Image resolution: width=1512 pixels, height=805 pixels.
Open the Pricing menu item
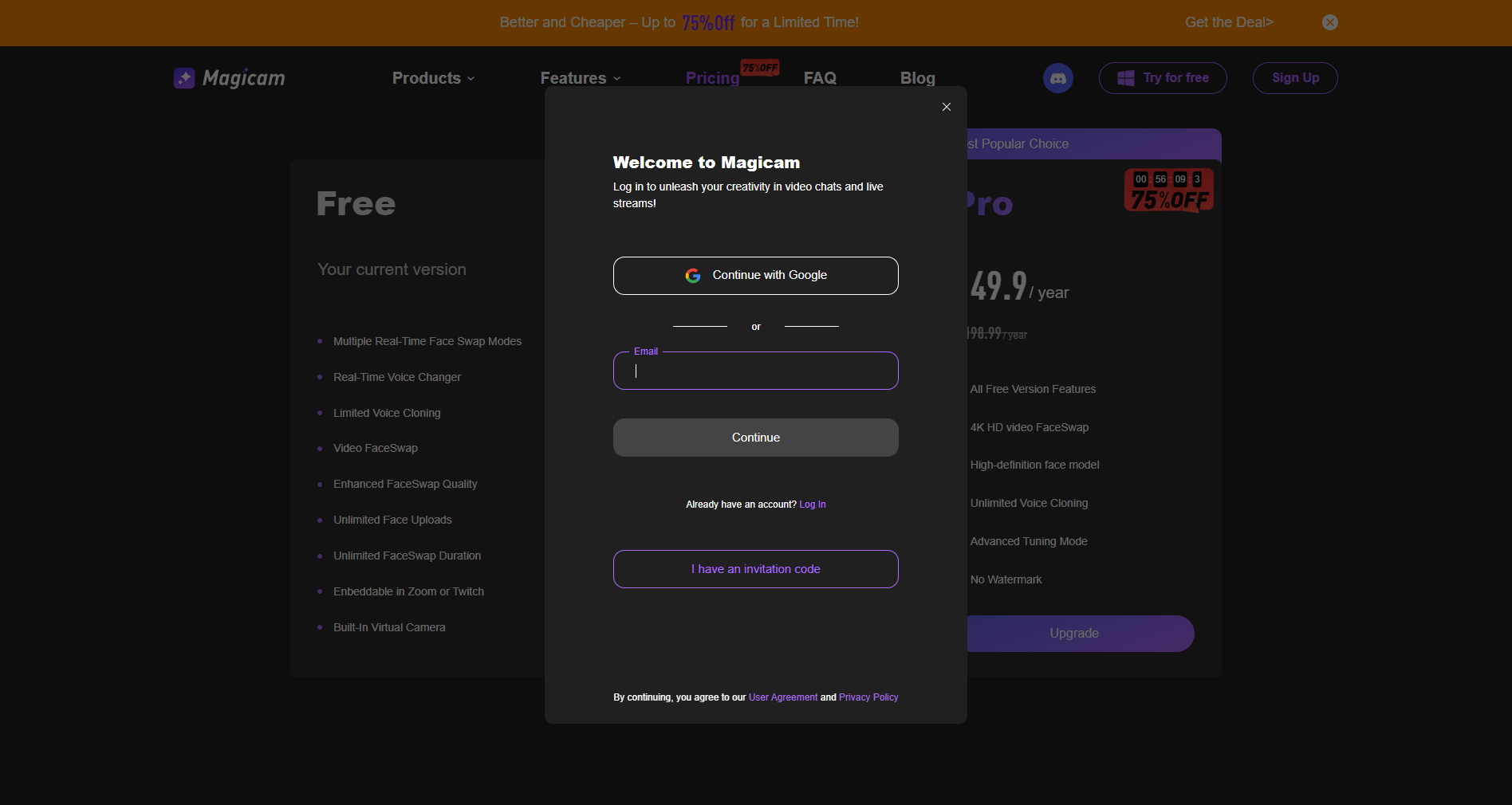[712, 78]
